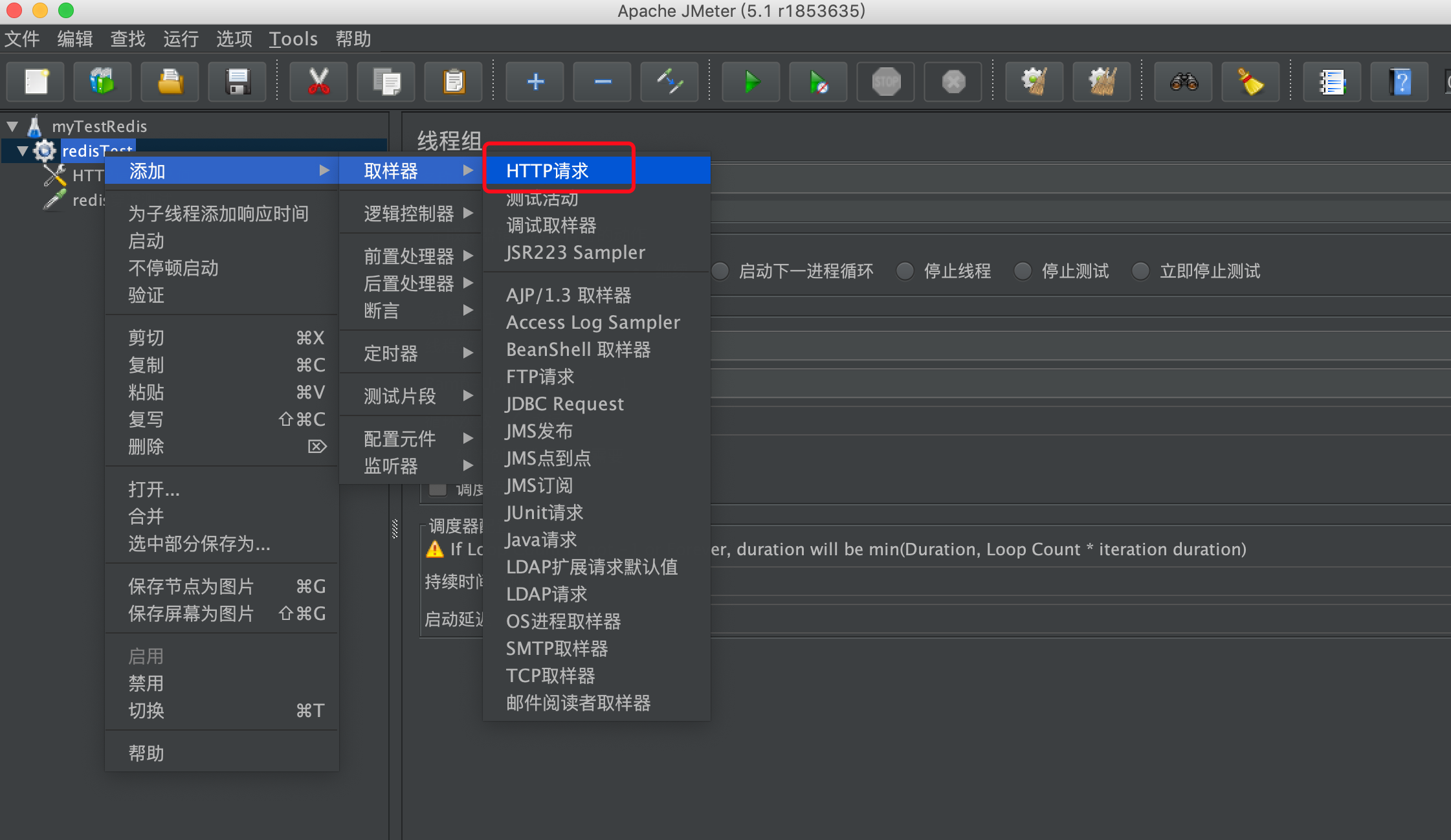Collapse the redisTest thread group node
This screenshot has width=1451, height=840.
click(x=23, y=151)
